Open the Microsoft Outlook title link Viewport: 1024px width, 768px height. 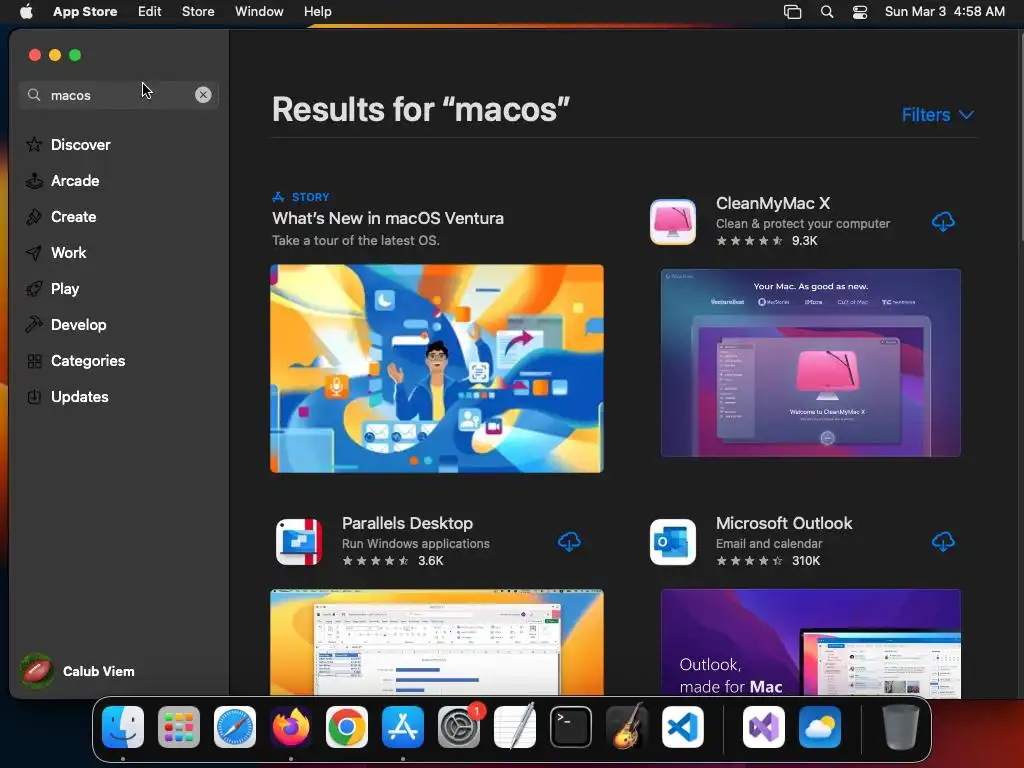(x=784, y=523)
